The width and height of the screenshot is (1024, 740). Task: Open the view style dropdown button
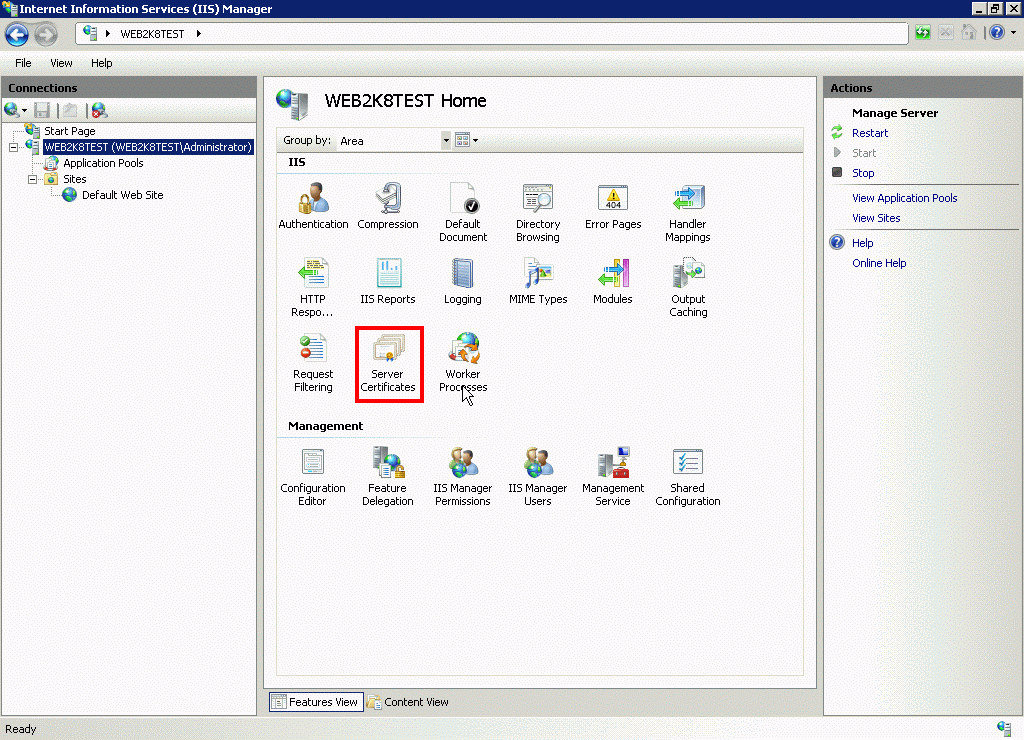point(466,141)
